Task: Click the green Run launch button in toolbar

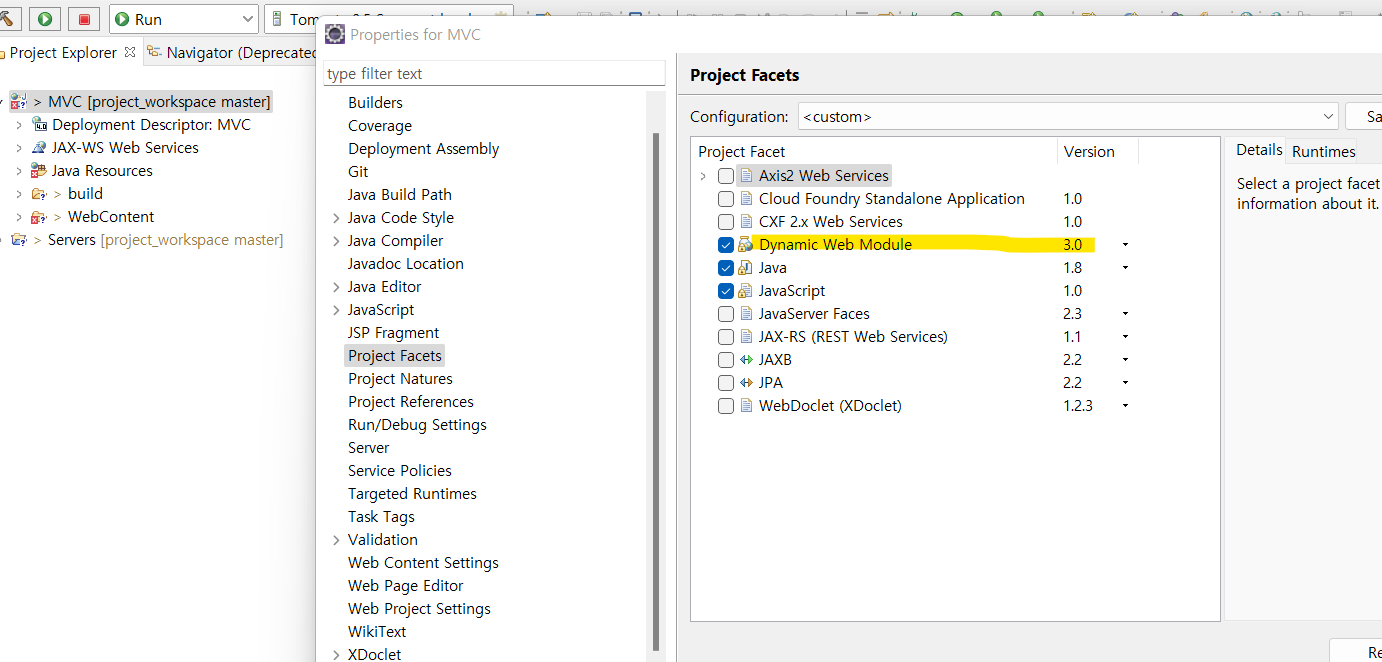Action: [x=45, y=19]
